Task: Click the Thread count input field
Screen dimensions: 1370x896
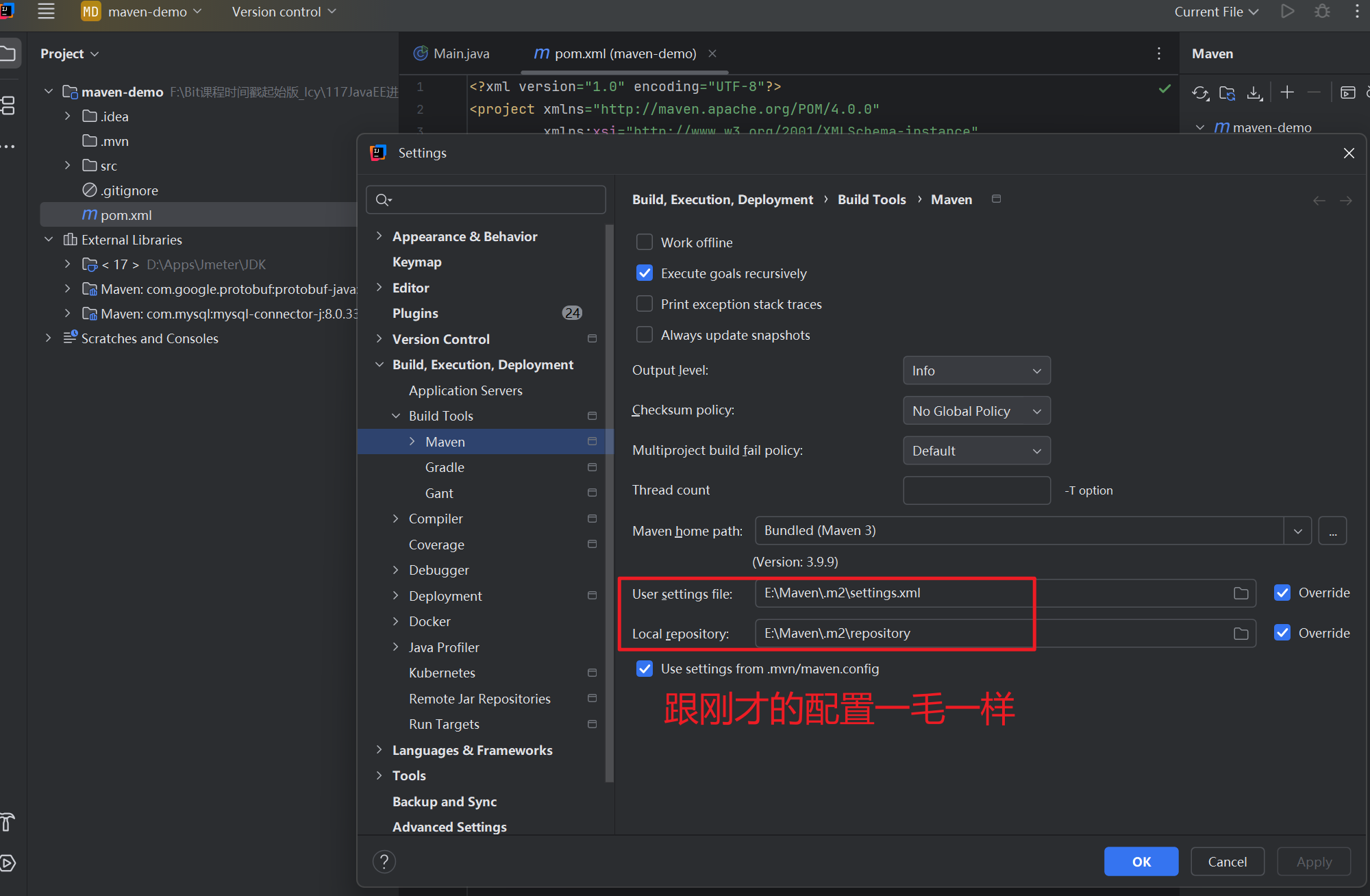Action: point(977,490)
